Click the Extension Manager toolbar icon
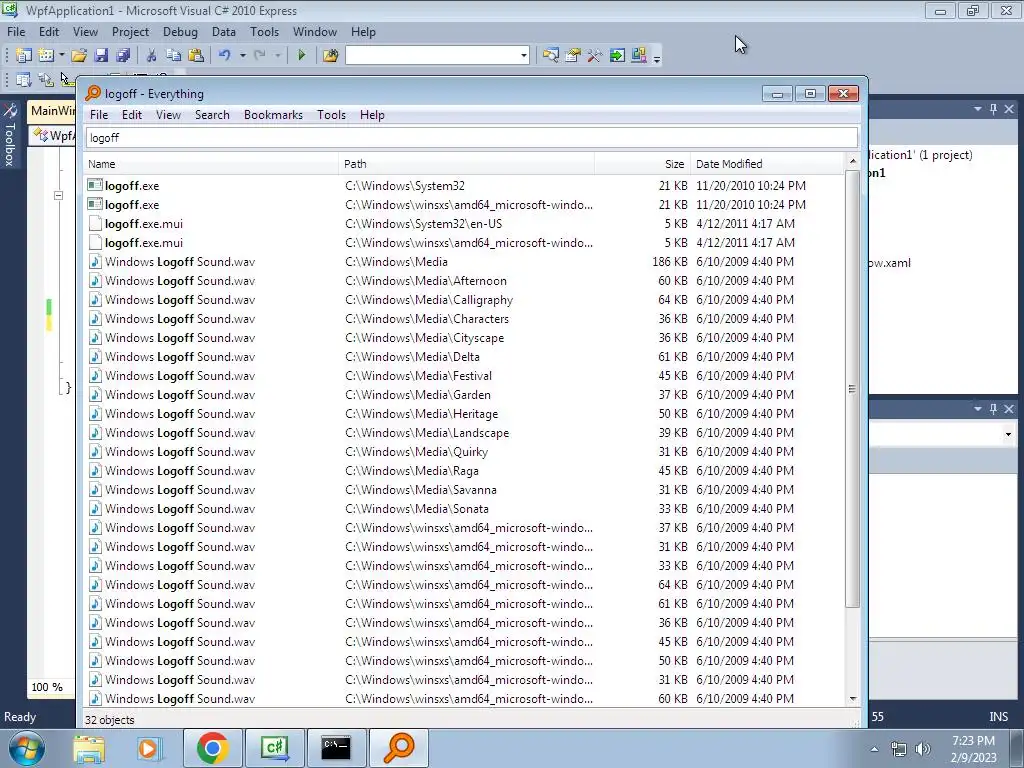1024x768 pixels. pos(639,56)
